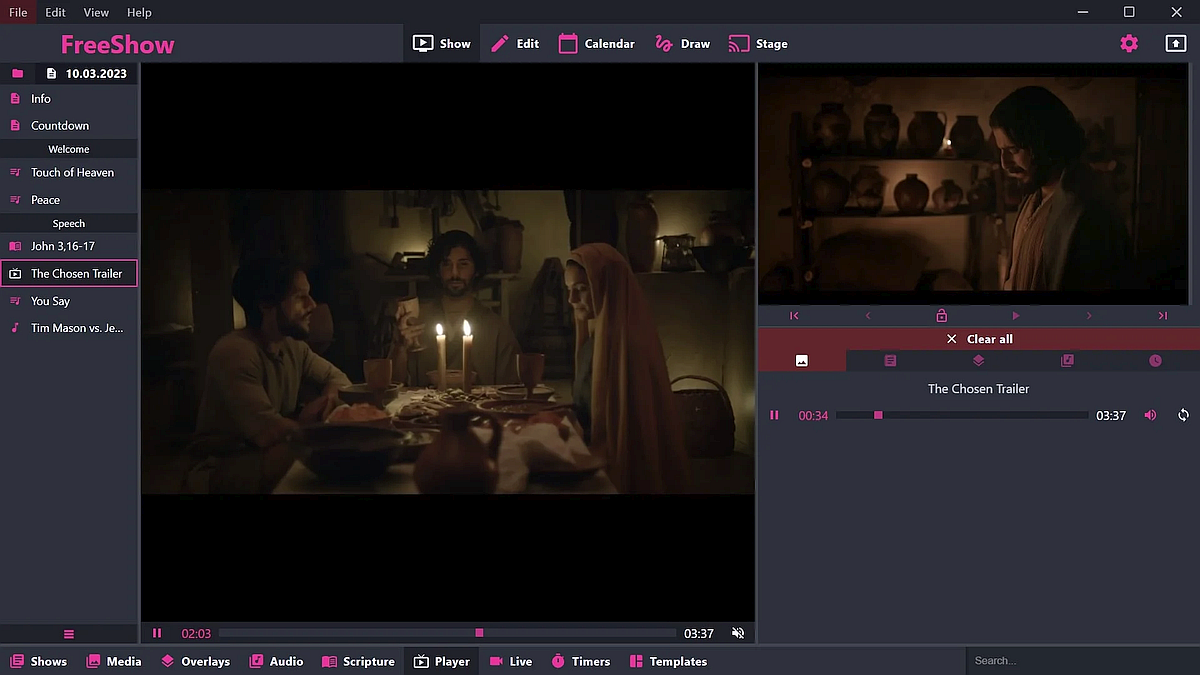The width and height of the screenshot is (1200, 675).
Task: Open John 3,16-17 scripture item
Action: coord(69,246)
